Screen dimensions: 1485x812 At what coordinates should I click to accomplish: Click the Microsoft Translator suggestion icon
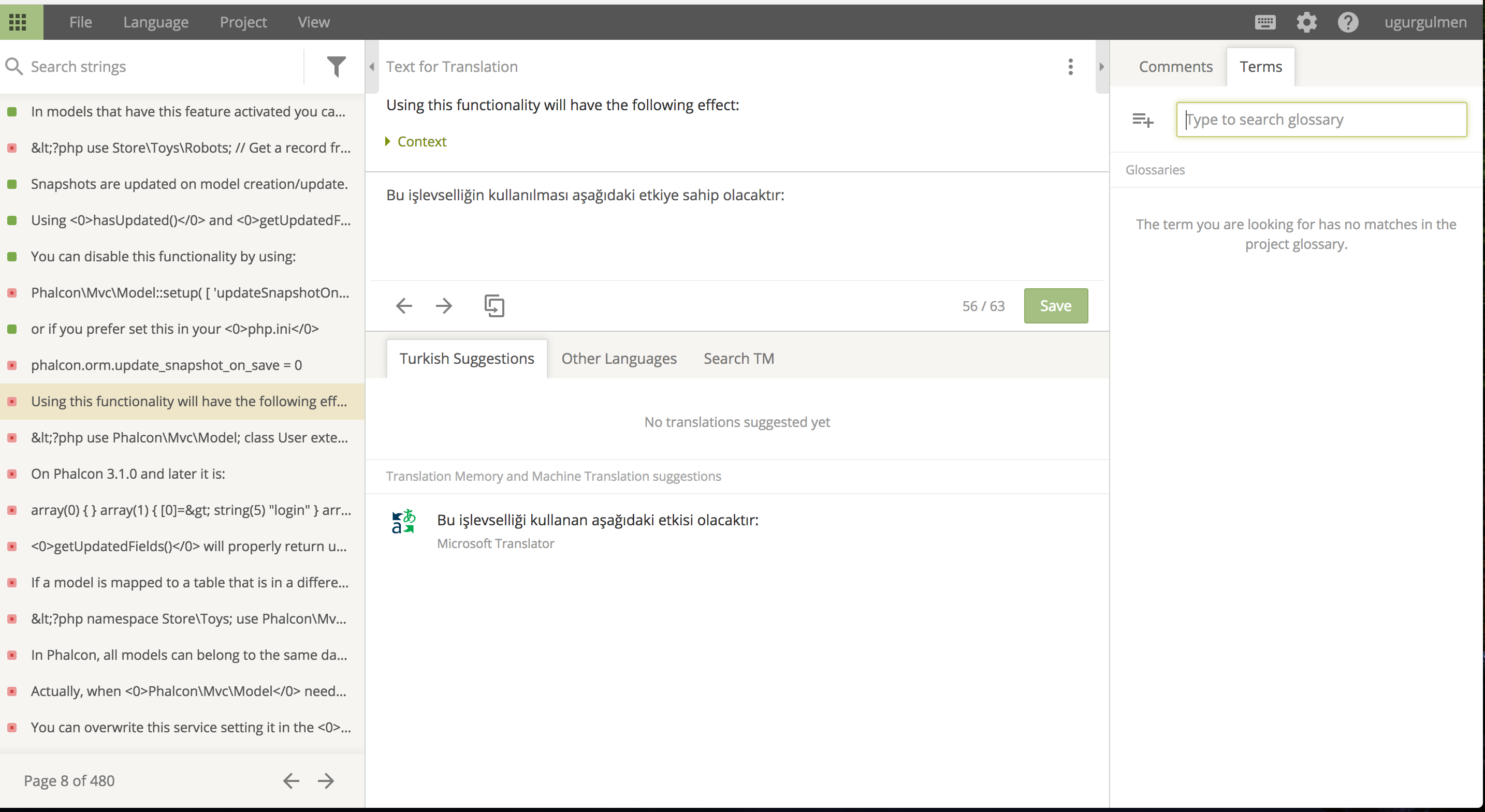click(x=403, y=521)
